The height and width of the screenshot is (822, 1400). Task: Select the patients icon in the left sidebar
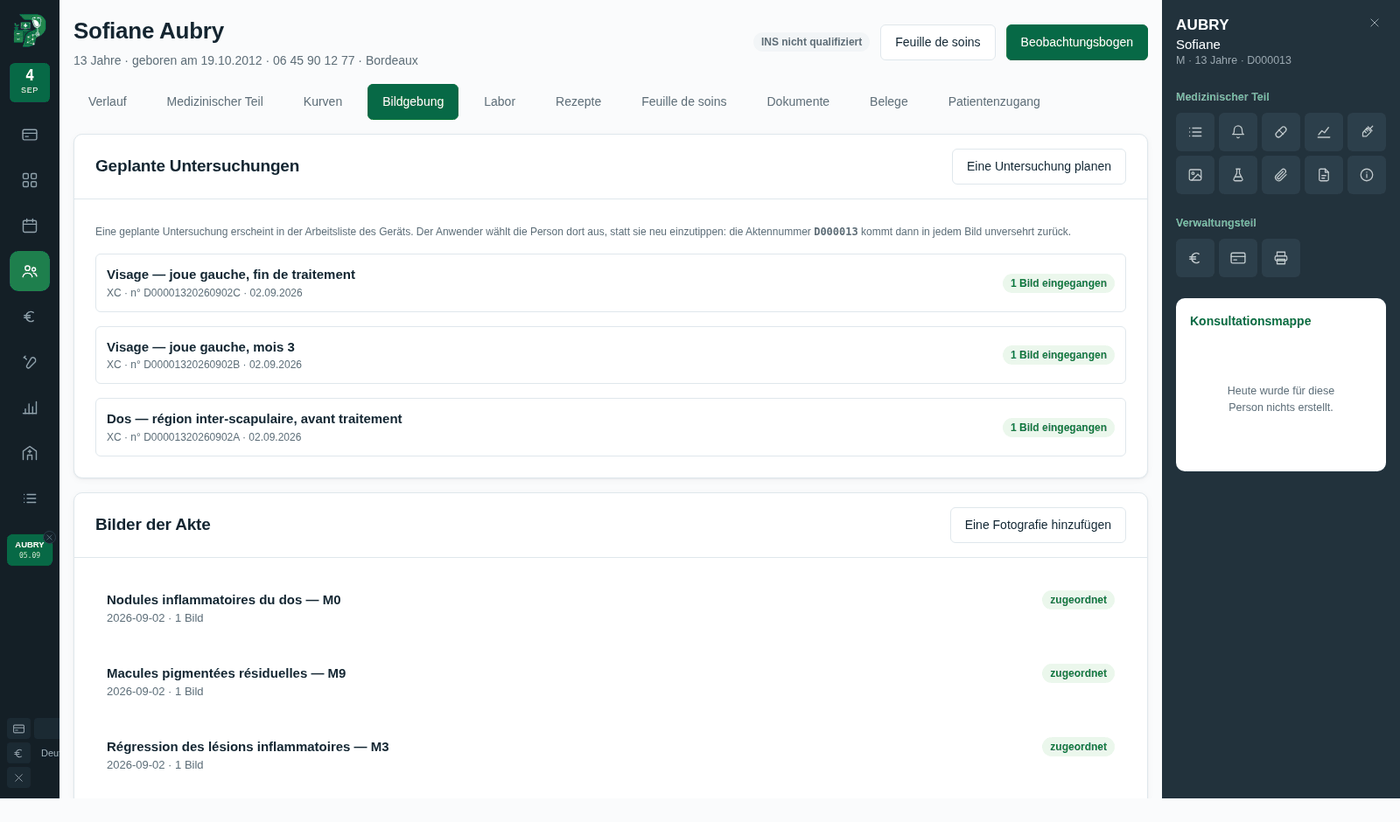[x=30, y=271]
